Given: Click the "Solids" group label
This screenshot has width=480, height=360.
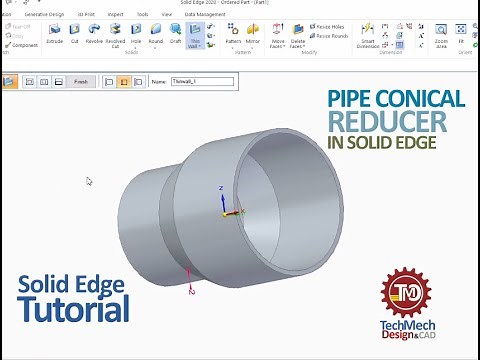Looking at the screenshot, I should tap(132, 52).
